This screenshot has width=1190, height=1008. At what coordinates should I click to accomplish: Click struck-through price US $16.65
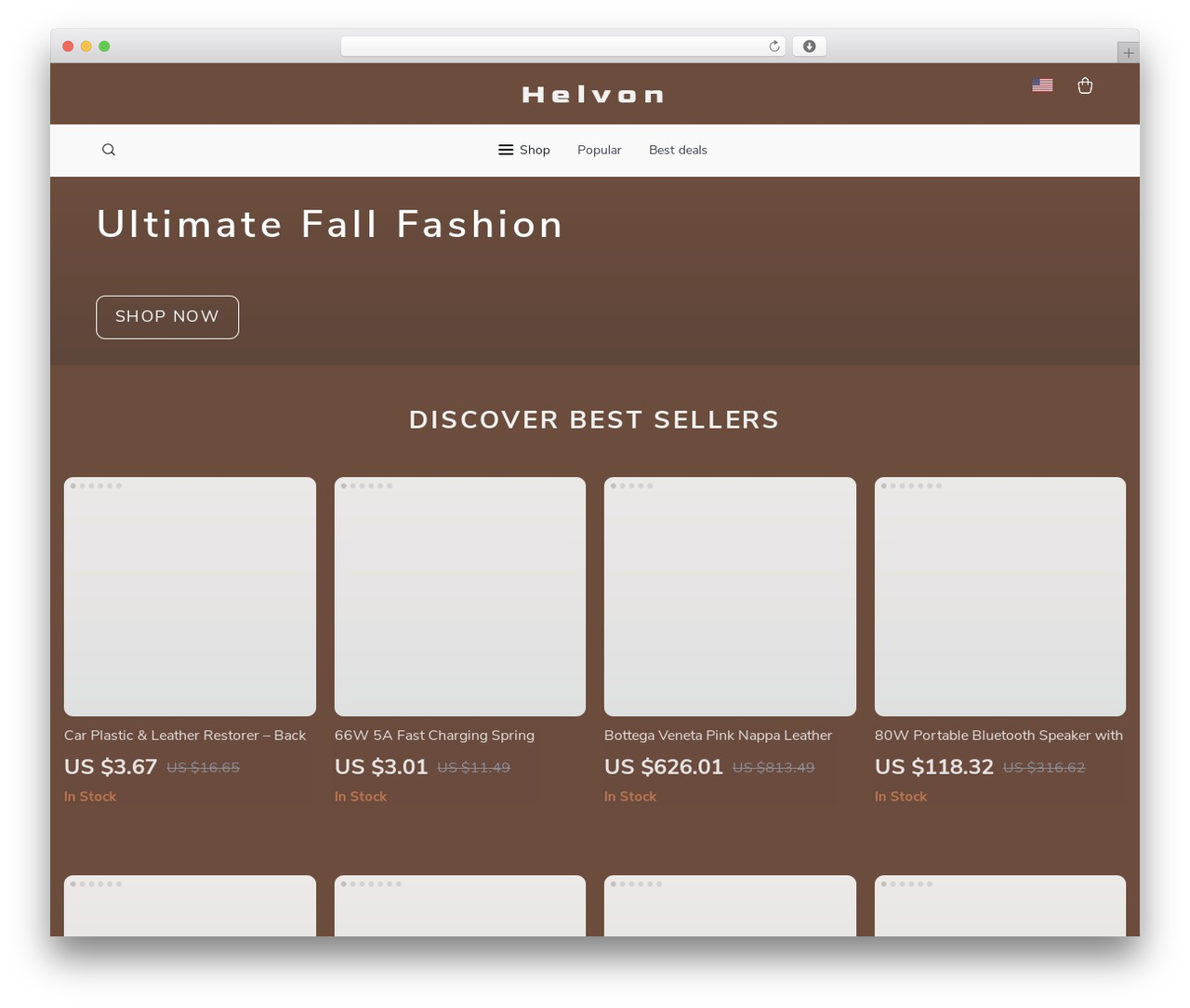pyautogui.click(x=204, y=768)
